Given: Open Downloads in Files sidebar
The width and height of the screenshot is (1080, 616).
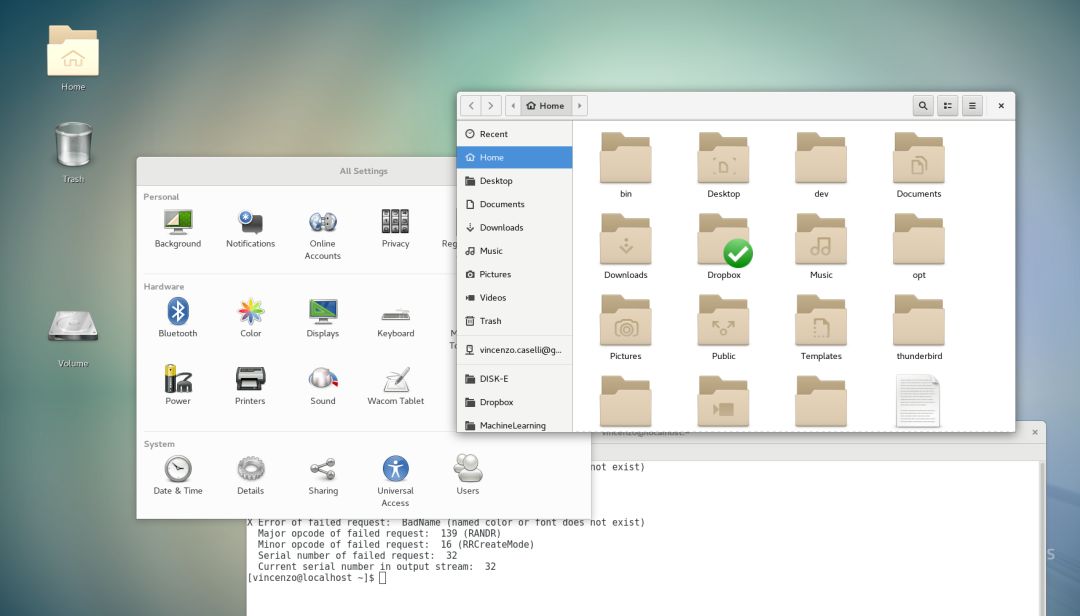Looking at the screenshot, I should [515, 227].
